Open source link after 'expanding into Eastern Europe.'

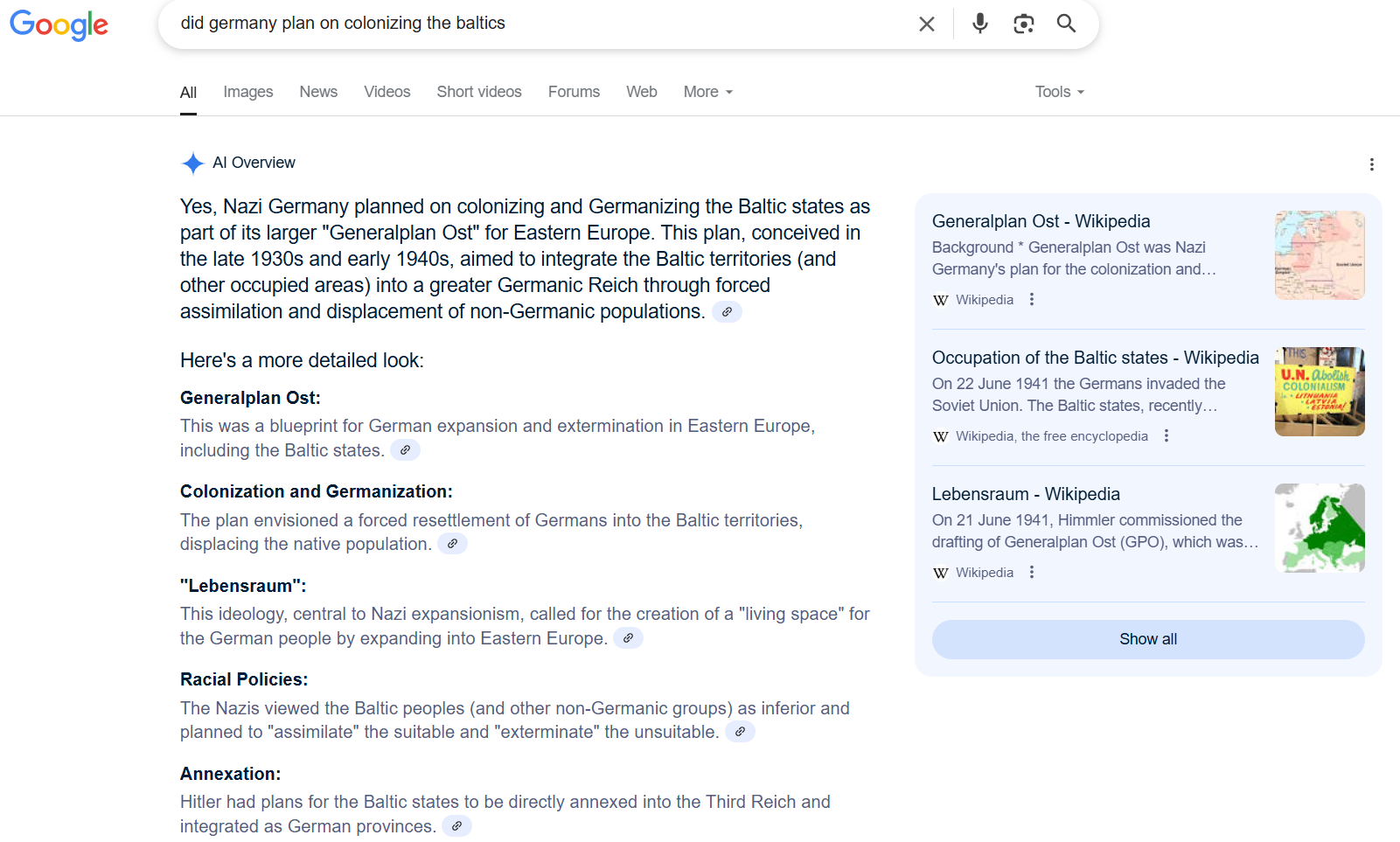tap(628, 638)
